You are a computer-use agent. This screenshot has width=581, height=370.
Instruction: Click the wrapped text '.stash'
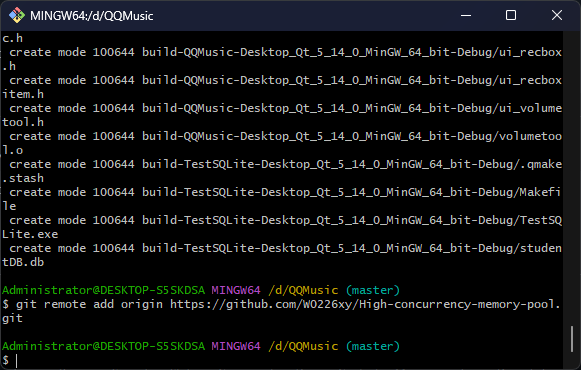point(23,179)
